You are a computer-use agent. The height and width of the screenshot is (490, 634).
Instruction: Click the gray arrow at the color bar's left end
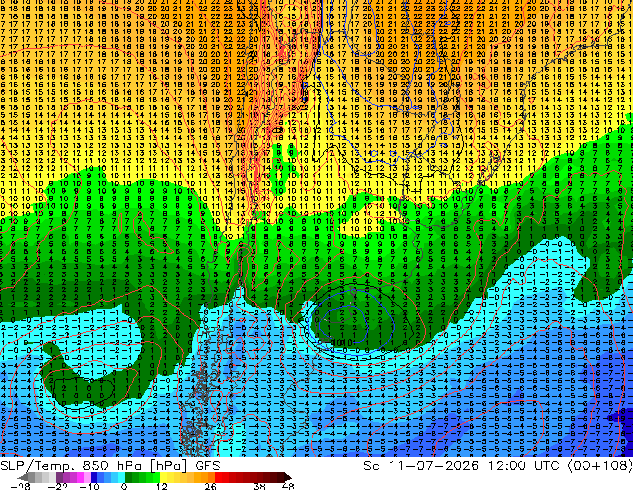(x=22, y=477)
